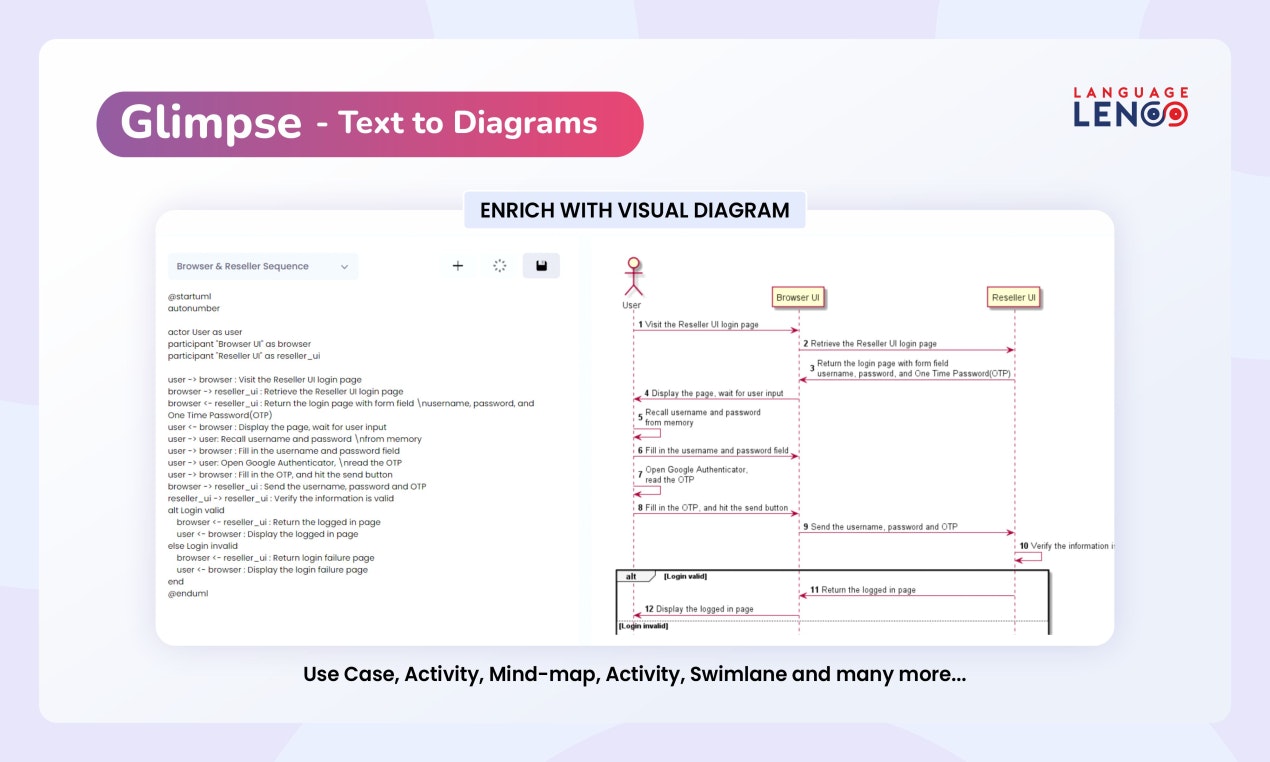
Task: Click the 'alt Login valid' code line
Action: click(196, 510)
